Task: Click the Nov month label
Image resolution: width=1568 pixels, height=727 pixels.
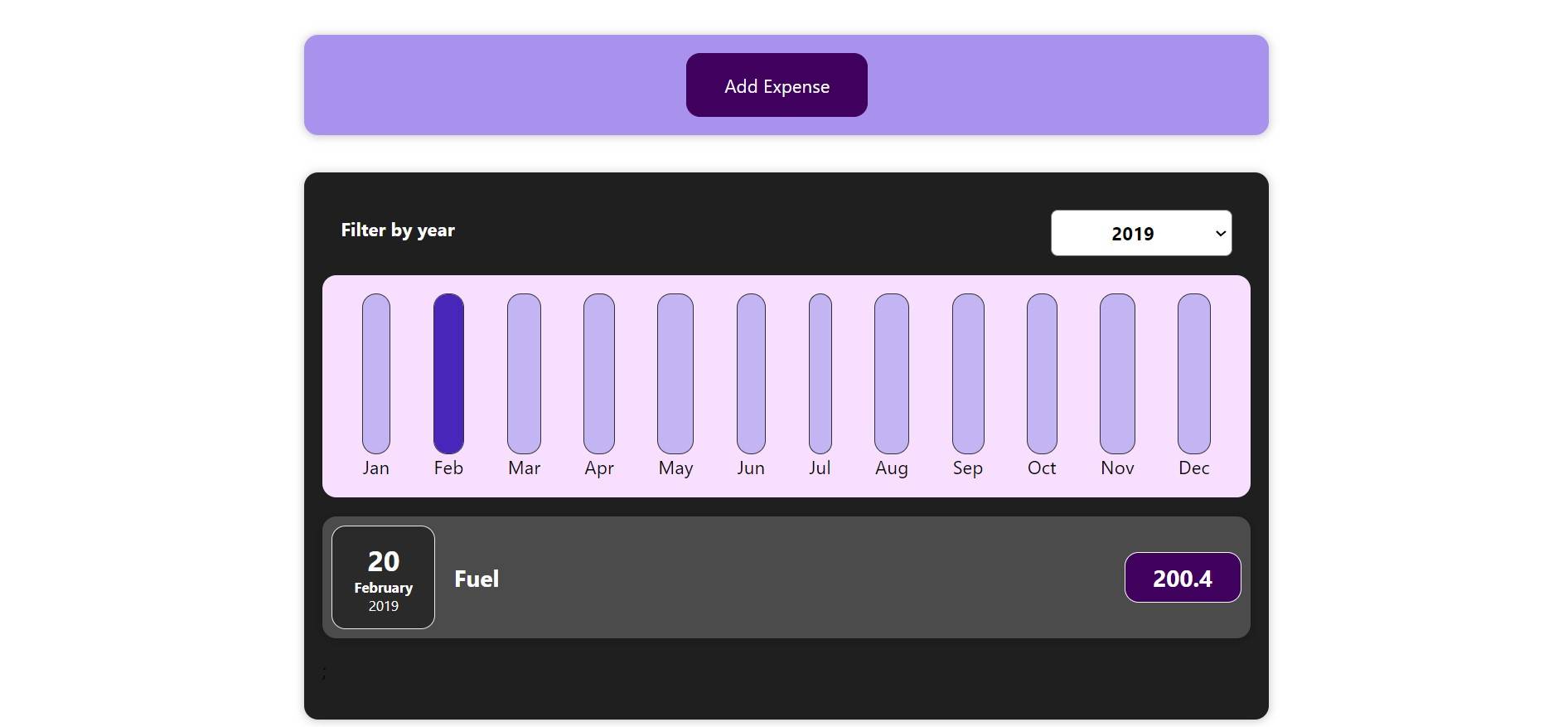Action: 1117,468
